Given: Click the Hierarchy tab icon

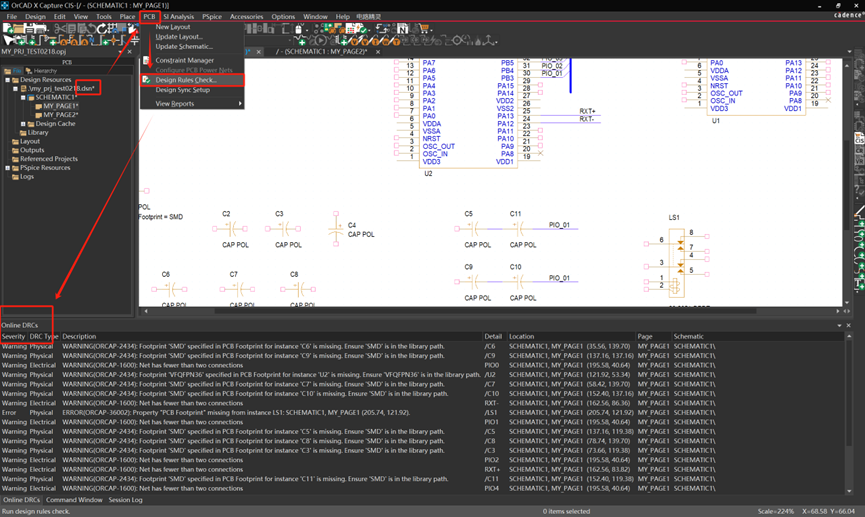Looking at the screenshot, I should pos(29,71).
